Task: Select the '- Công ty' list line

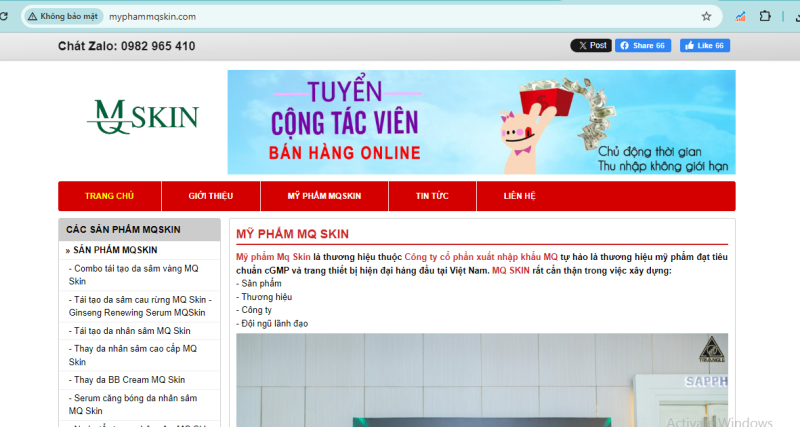Action: [x=254, y=310]
